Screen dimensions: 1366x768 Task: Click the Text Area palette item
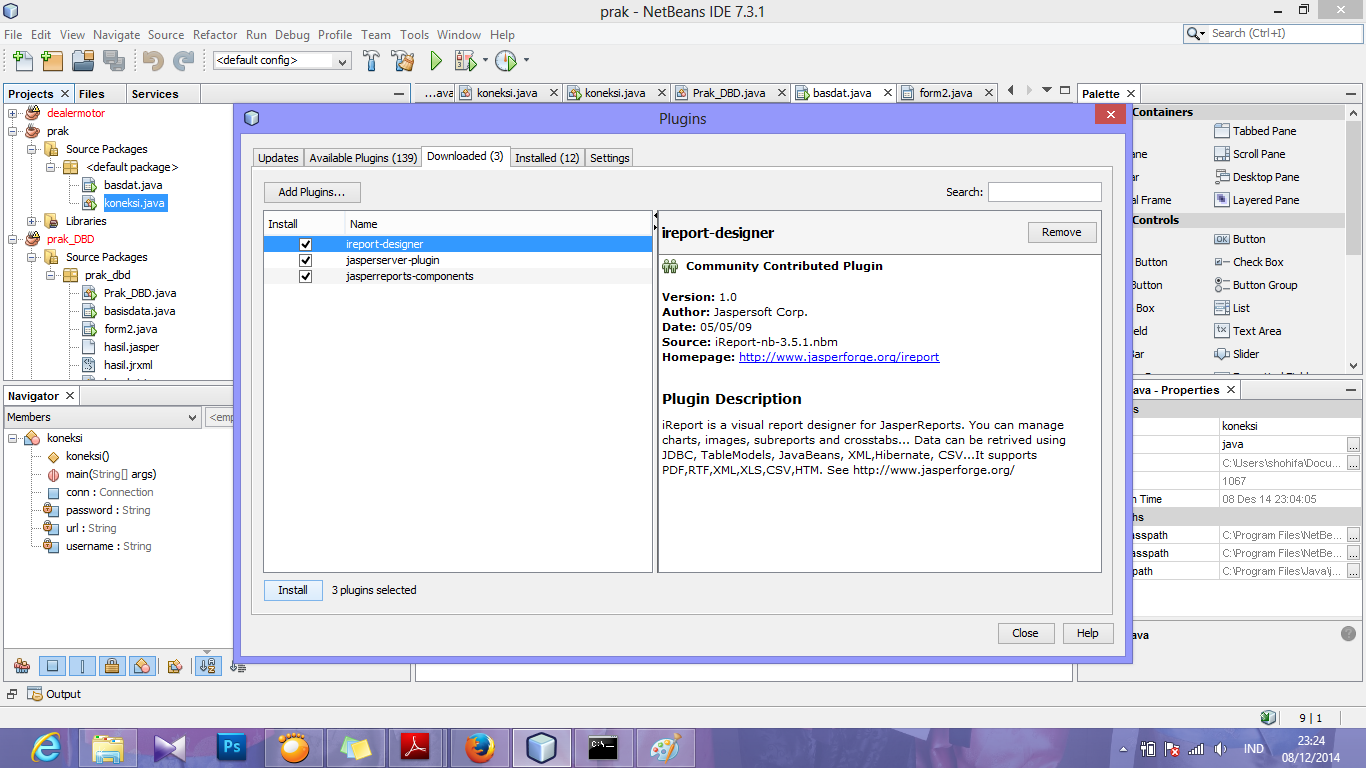tap(1247, 331)
